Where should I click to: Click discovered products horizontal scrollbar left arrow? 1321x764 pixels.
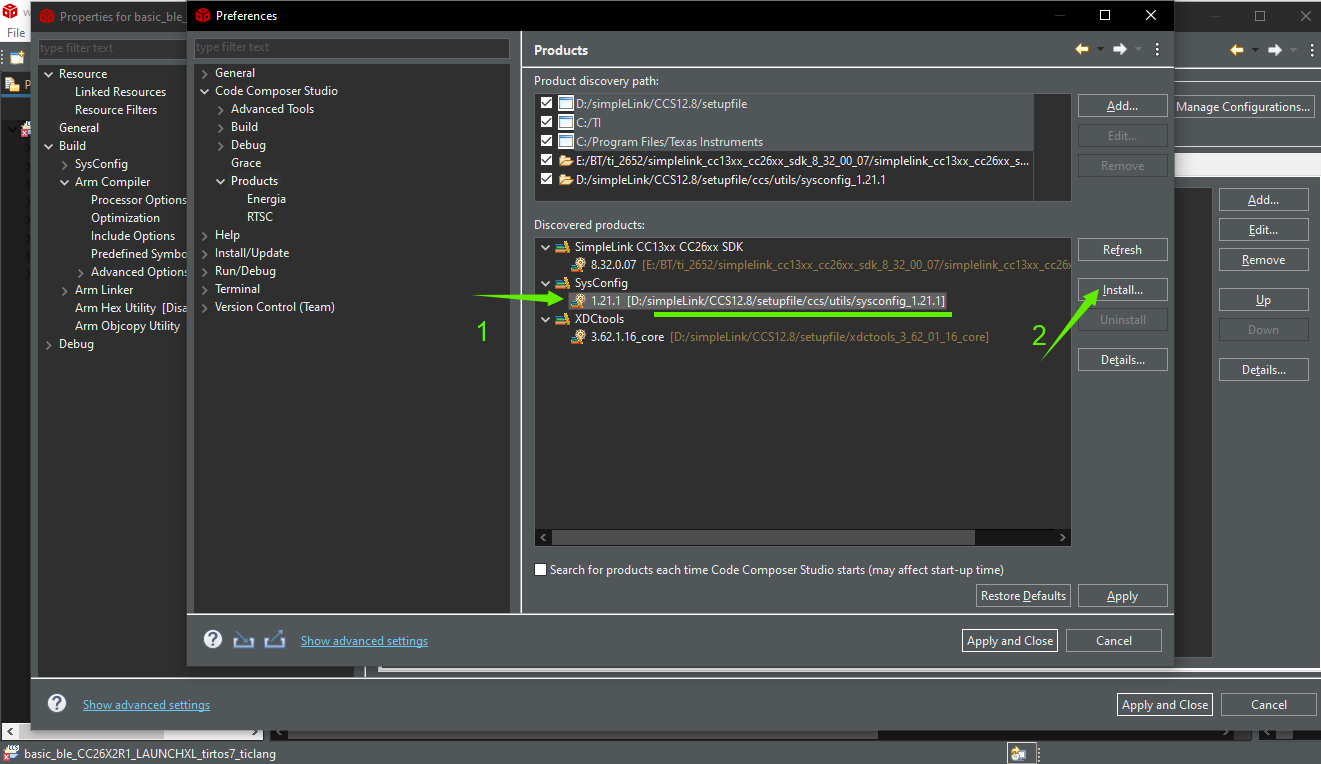tap(544, 538)
